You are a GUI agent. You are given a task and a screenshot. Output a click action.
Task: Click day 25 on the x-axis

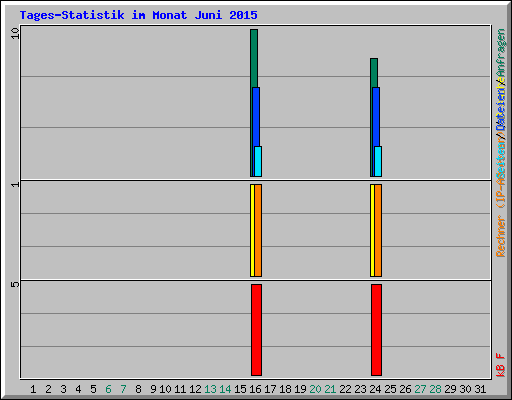[390, 389]
